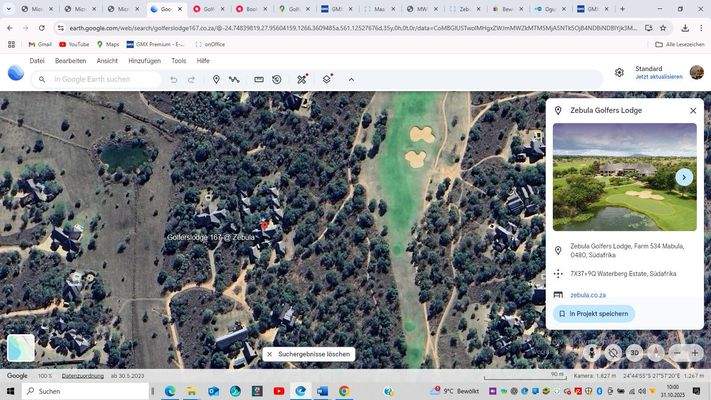Close the Zebula Golfers Lodge info panel
Viewport: 711px width, 400px height.
coord(693,110)
